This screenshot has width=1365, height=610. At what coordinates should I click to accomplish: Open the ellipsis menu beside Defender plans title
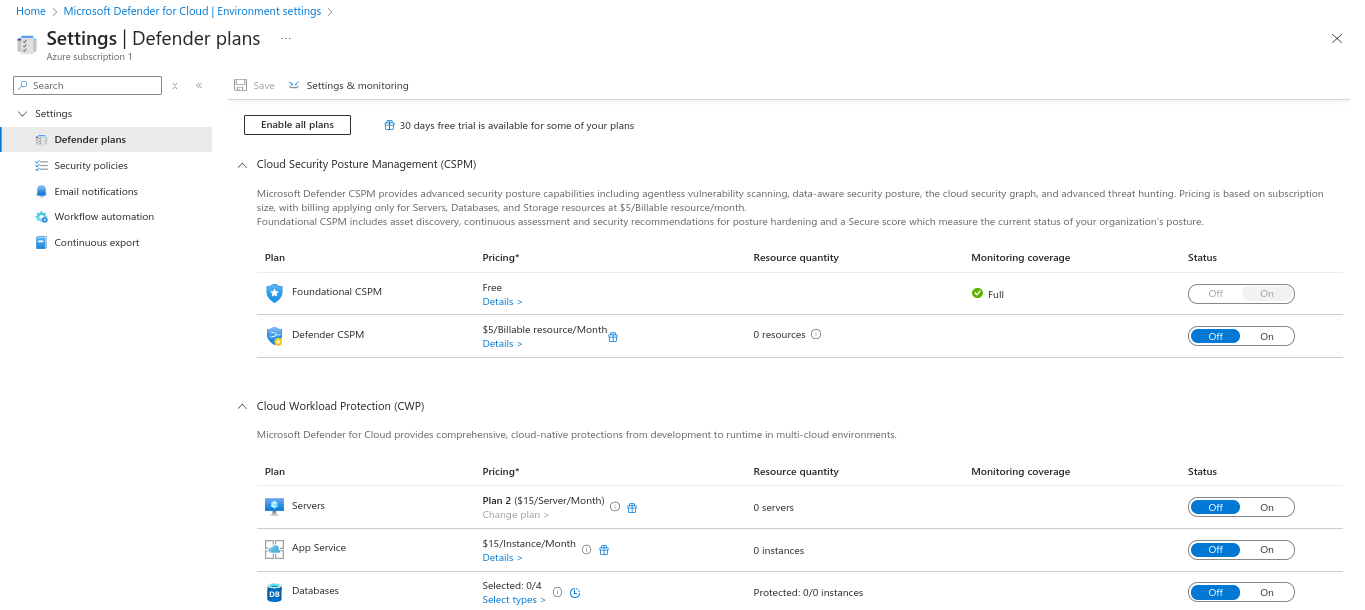tap(286, 39)
